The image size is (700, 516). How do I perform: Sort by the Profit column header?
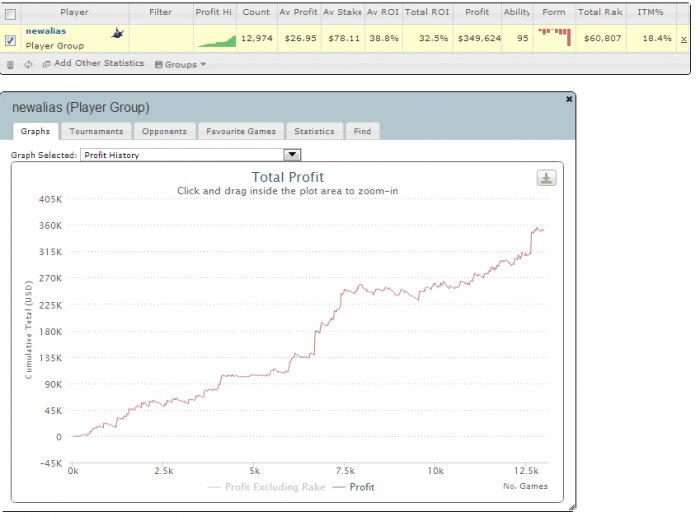(477, 12)
